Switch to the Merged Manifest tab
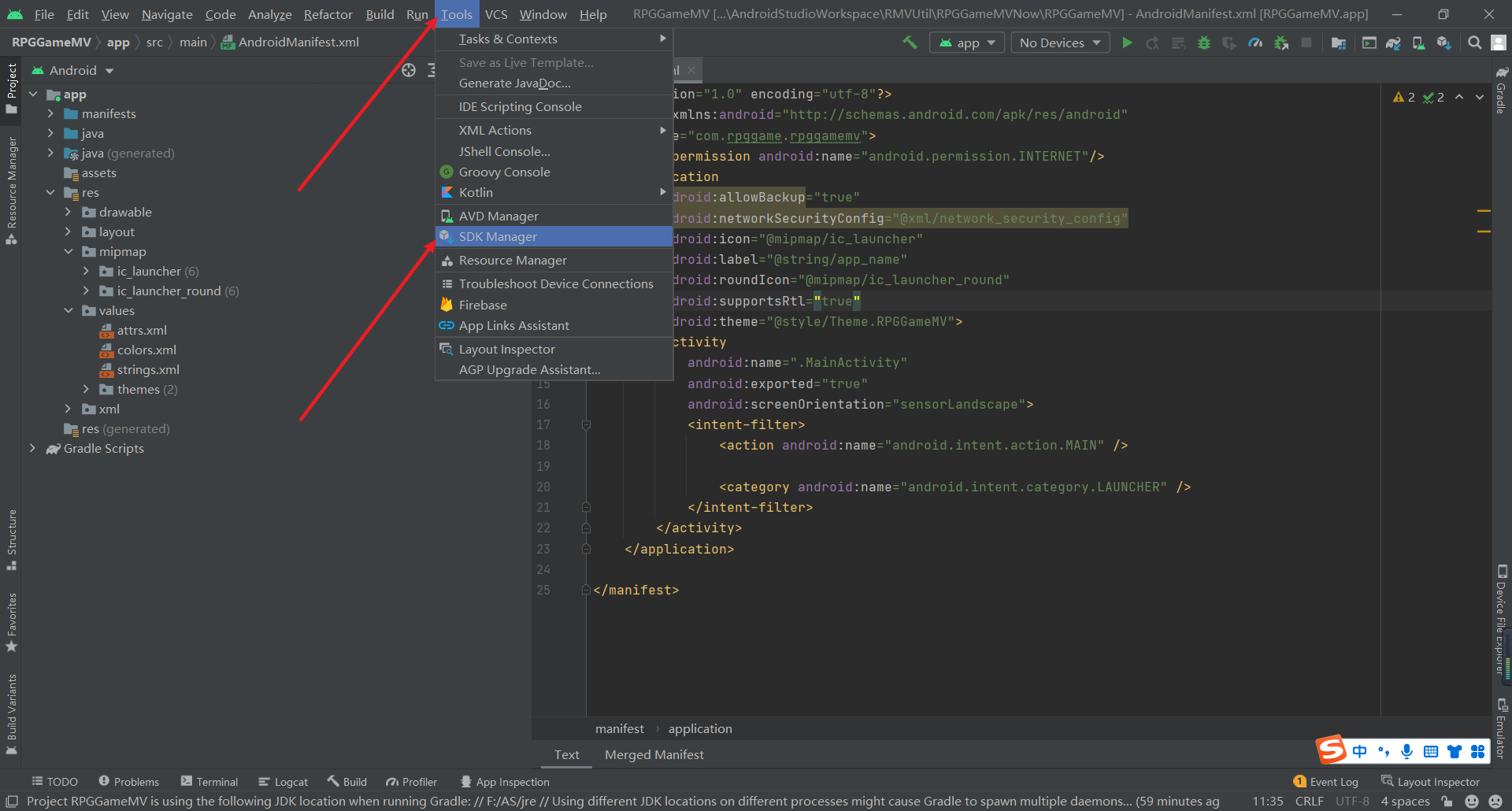The image size is (1512, 811). point(654,754)
